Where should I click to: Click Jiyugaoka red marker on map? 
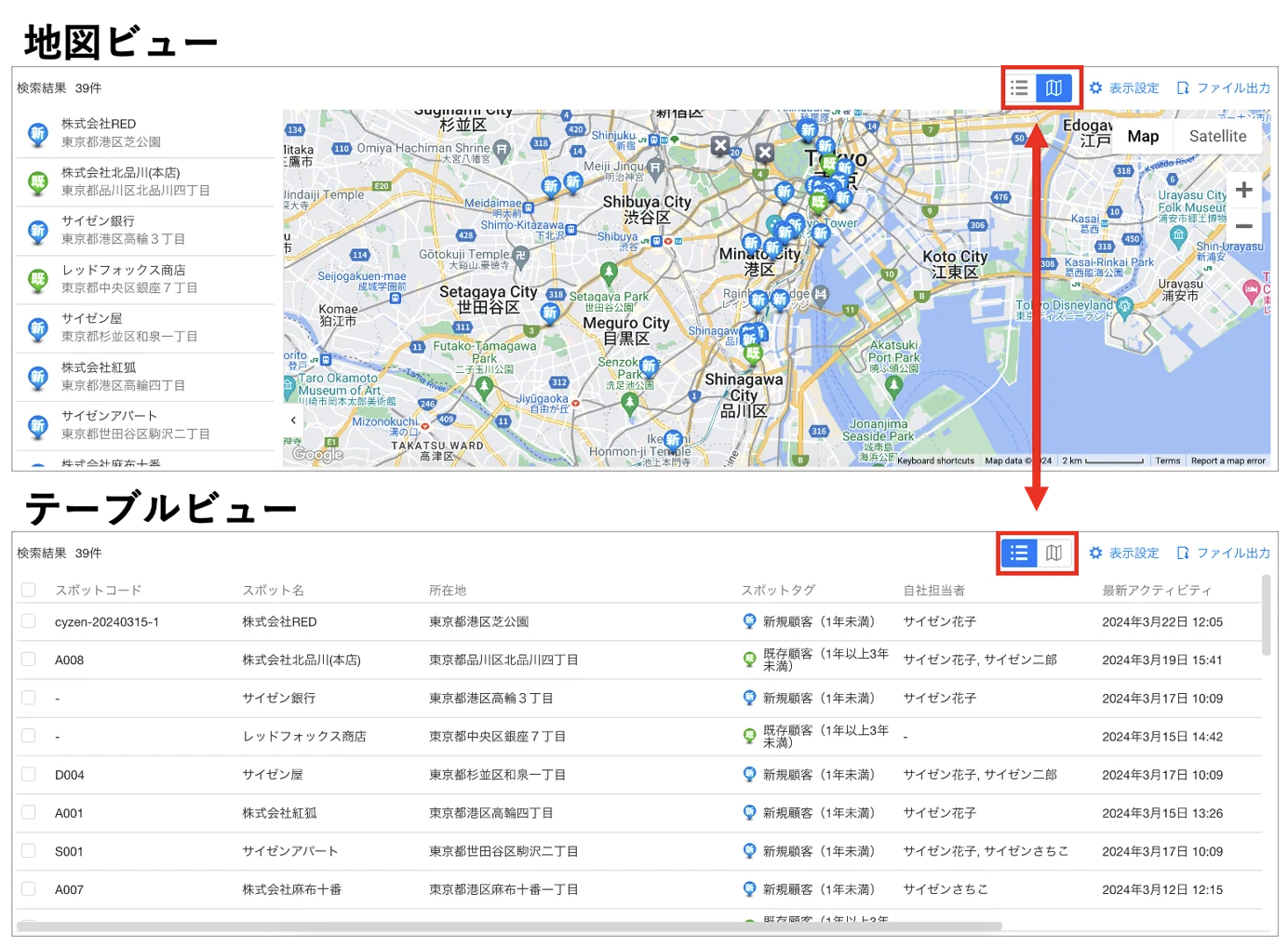576,403
